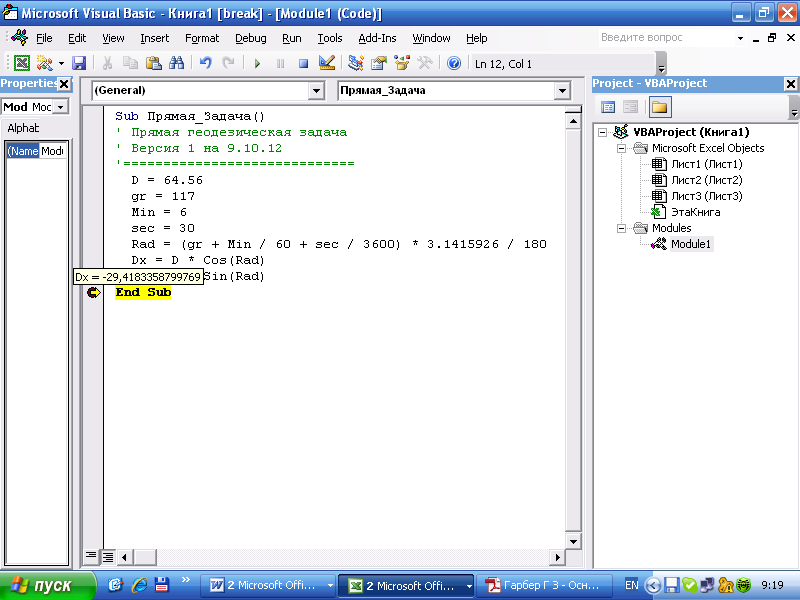Click the Copy icon in the toolbar

pos(131,63)
